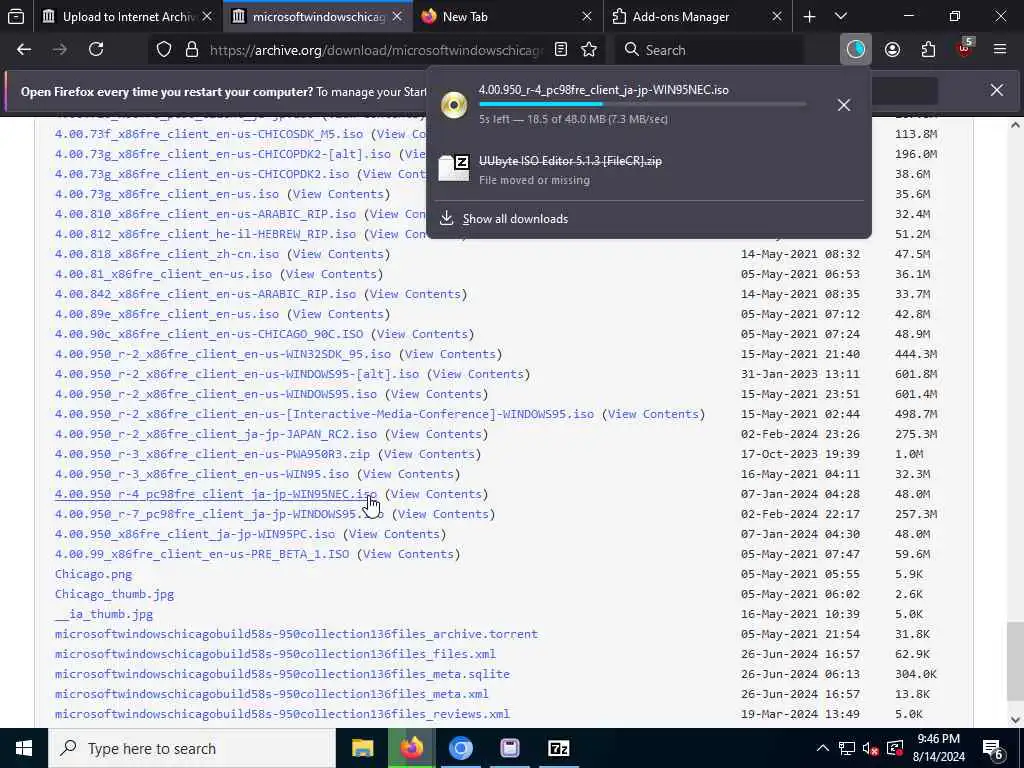
Task: Open Windows Start menu
Action: [x=24, y=748]
